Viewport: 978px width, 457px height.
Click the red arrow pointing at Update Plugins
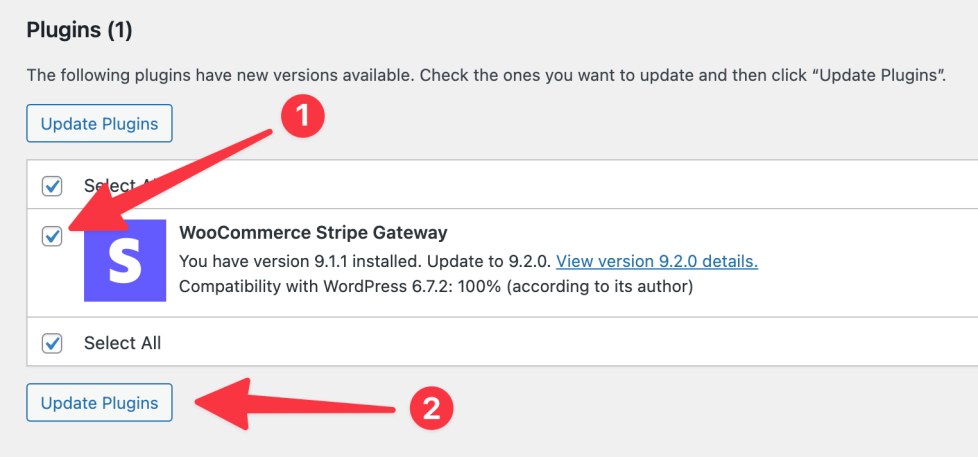click(300, 405)
